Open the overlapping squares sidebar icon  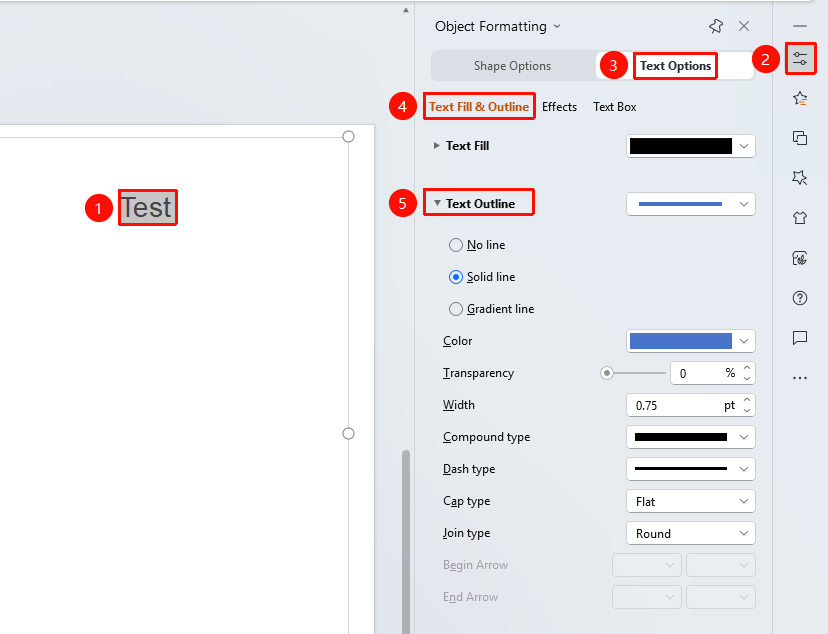point(800,138)
